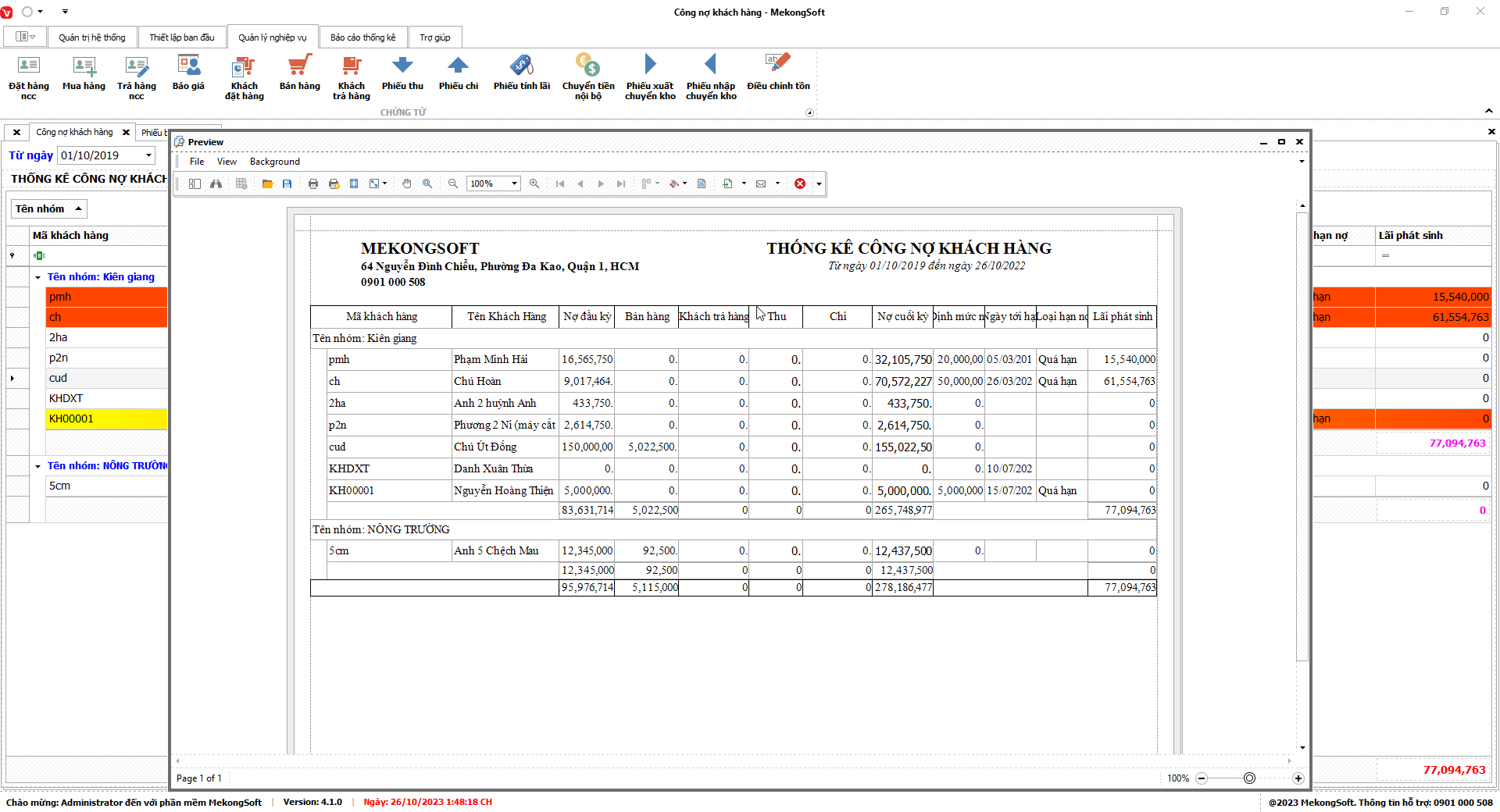
Task: Click the Print icon in preview toolbar
Action: (x=313, y=183)
